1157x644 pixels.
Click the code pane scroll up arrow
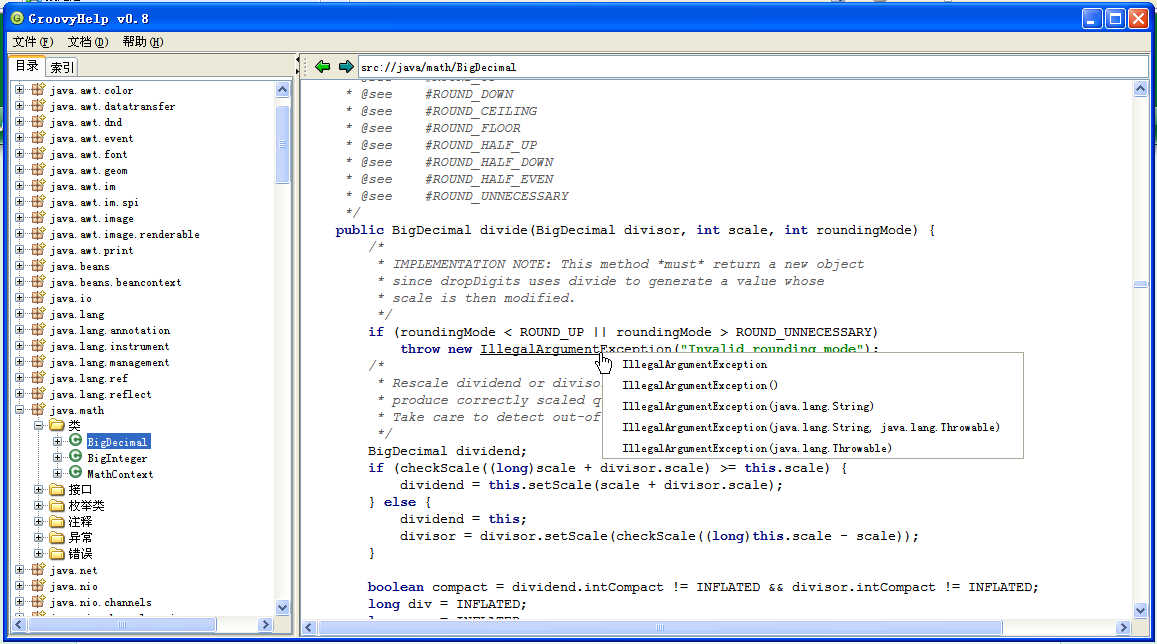[1140, 89]
